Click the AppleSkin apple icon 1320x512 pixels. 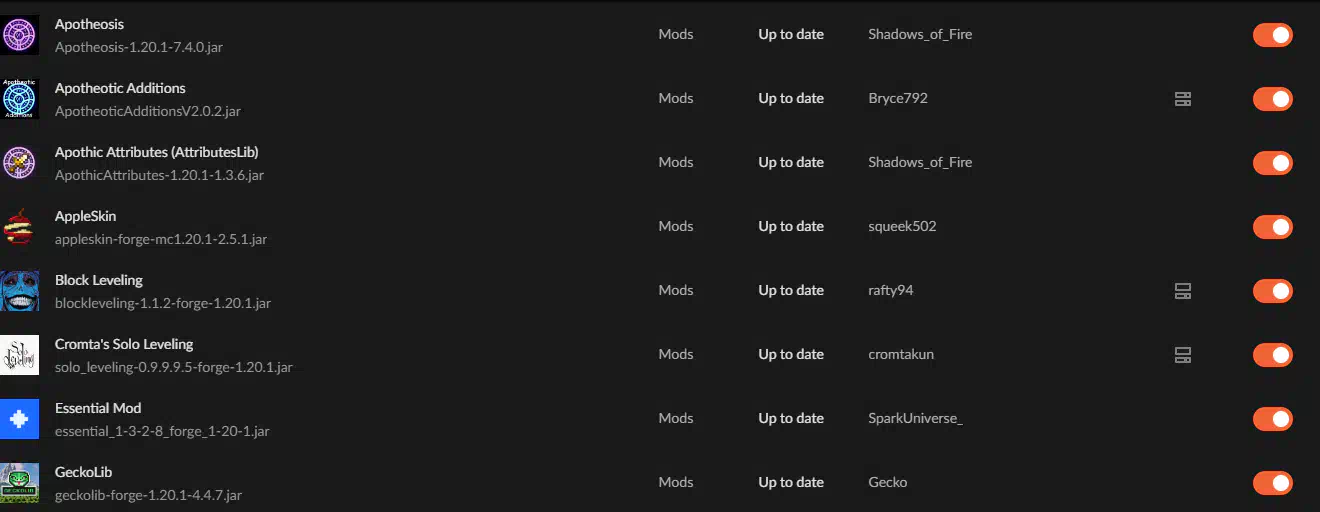point(19,227)
